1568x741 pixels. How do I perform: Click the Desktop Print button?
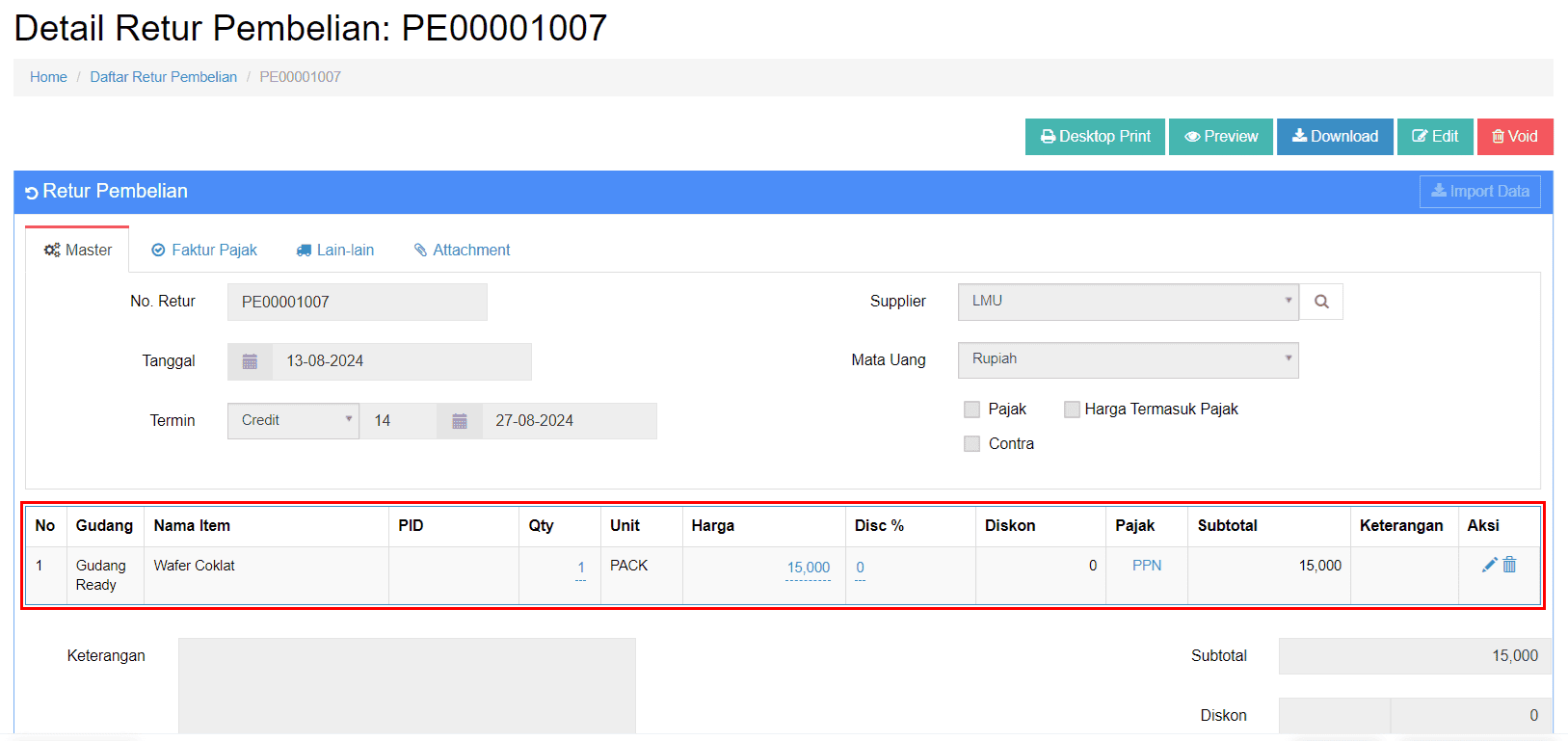tap(1095, 137)
